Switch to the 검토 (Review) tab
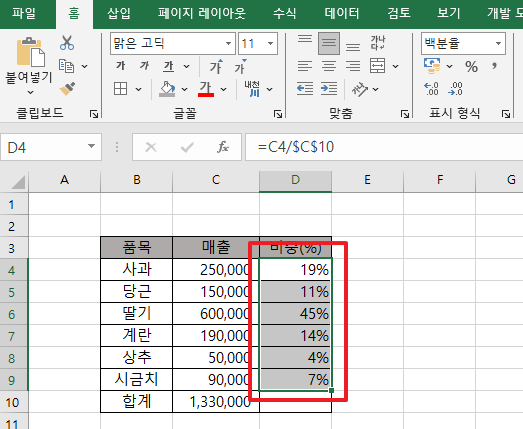The height and width of the screenshot is (429, 523). click(x=399, y=13)
